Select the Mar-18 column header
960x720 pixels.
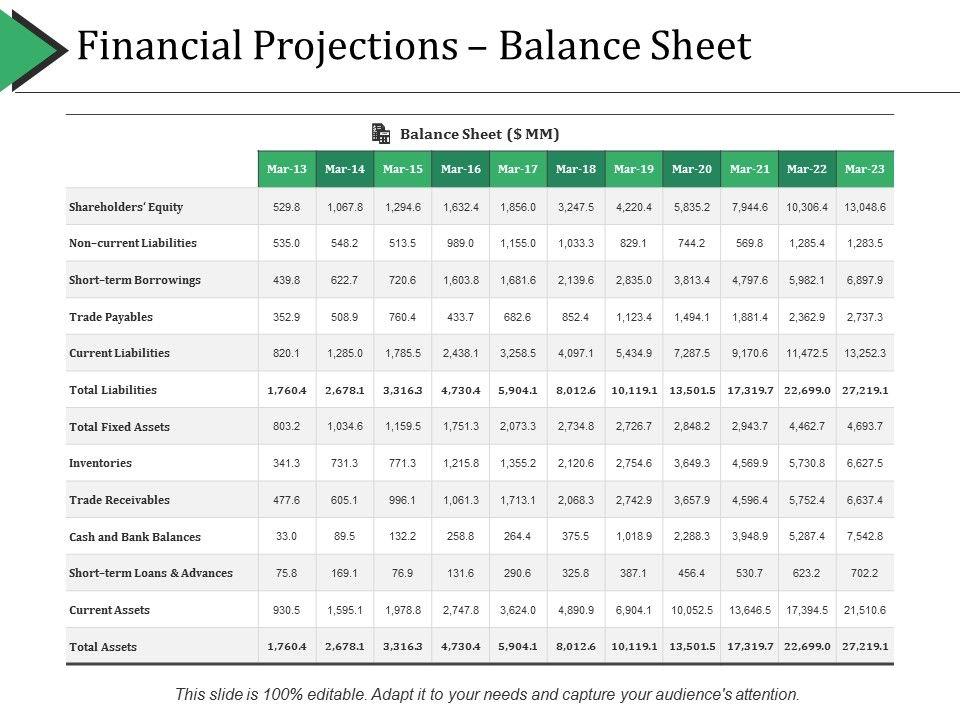click(576, 169)
